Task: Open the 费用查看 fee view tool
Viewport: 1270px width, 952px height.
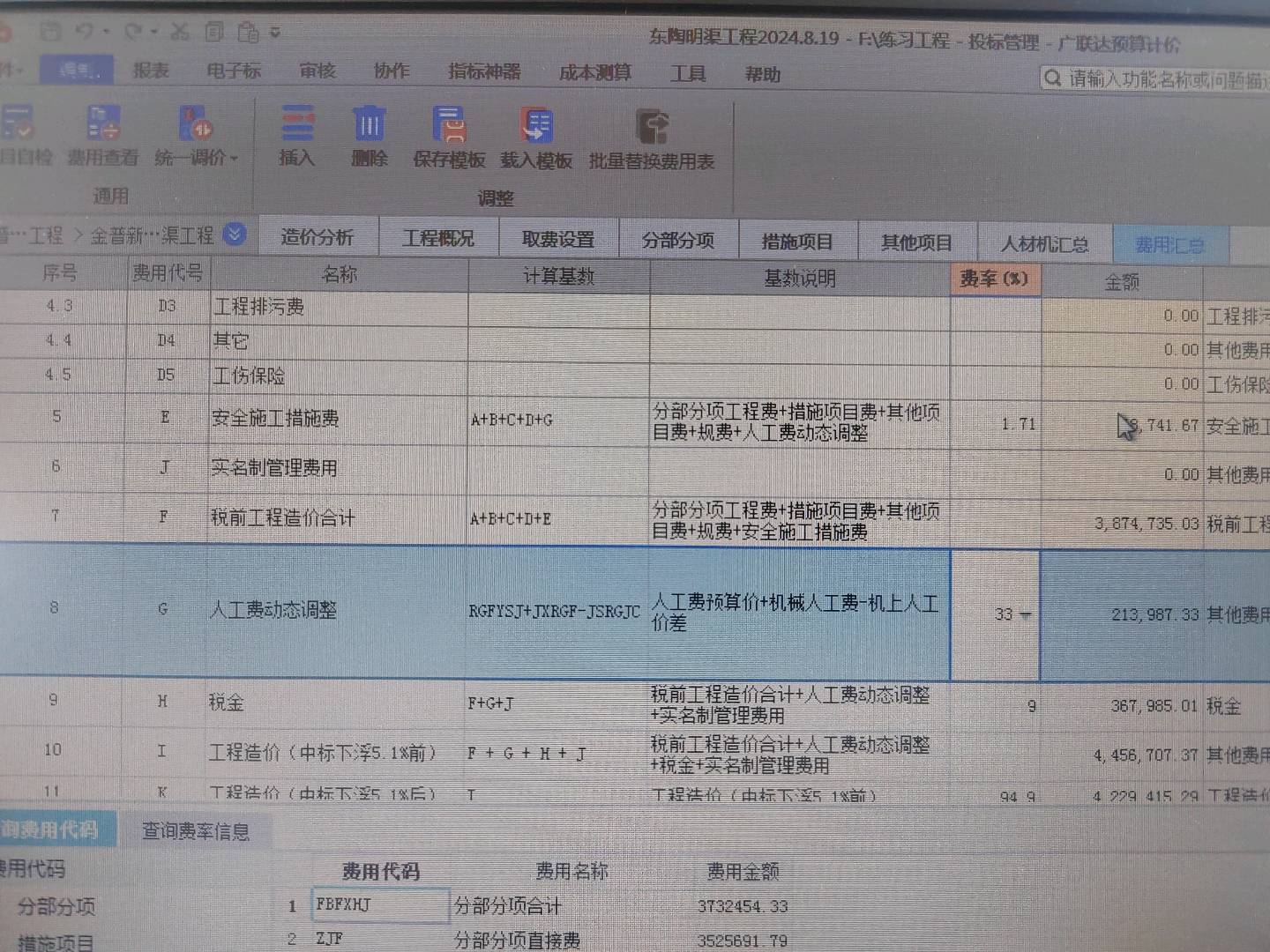Action: [x=103, y=135]
